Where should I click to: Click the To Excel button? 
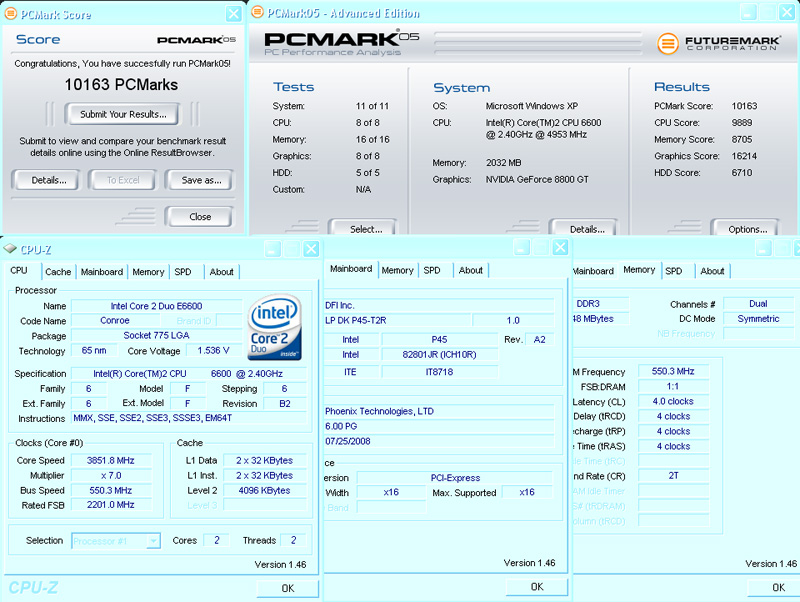pyautogui.click(x=123, y=180)
